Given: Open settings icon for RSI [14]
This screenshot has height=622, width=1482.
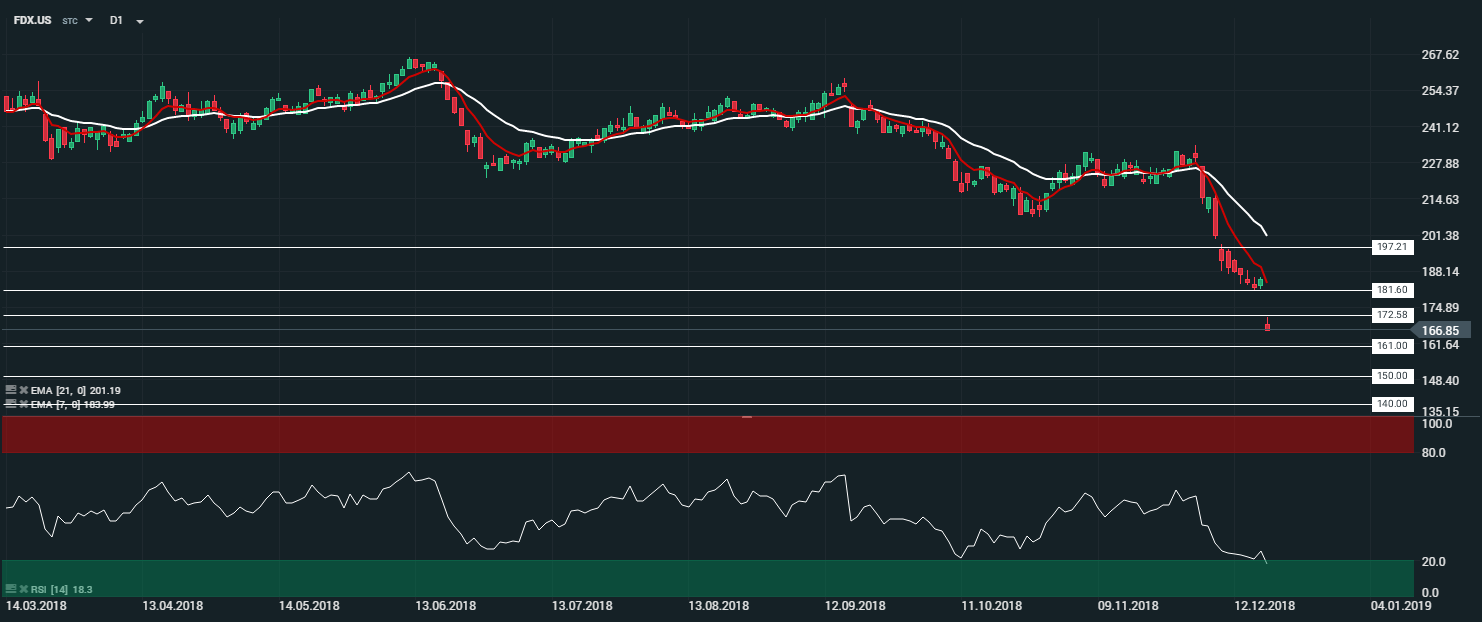Looking at the screenshot, I should pyautogui.click(x=10, y=590).
